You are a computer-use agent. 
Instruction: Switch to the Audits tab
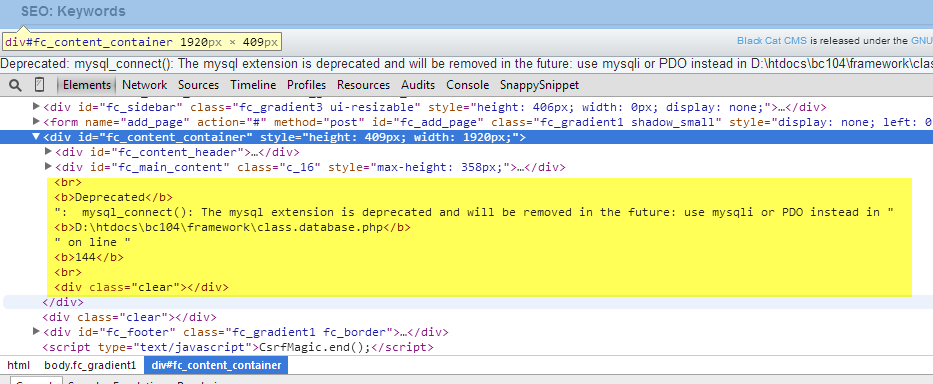point(418,85)
